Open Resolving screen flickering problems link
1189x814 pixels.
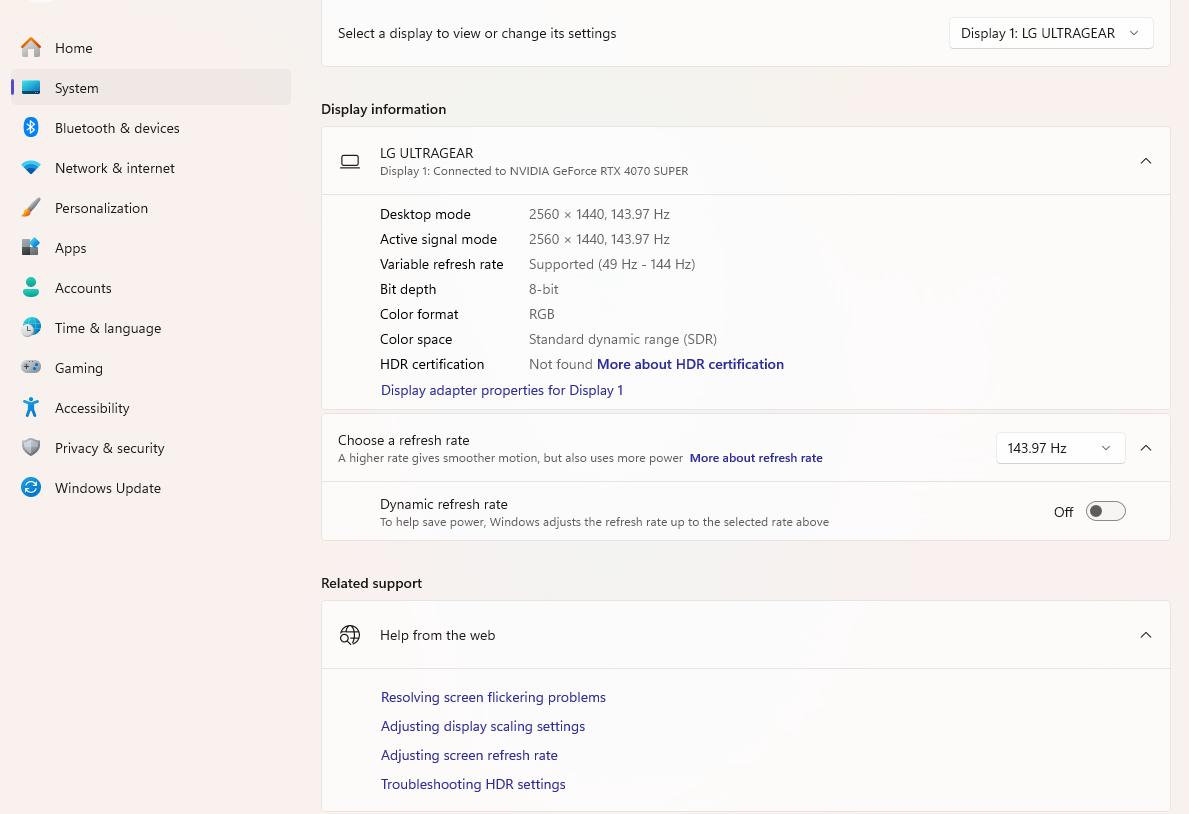pos(493,697)
